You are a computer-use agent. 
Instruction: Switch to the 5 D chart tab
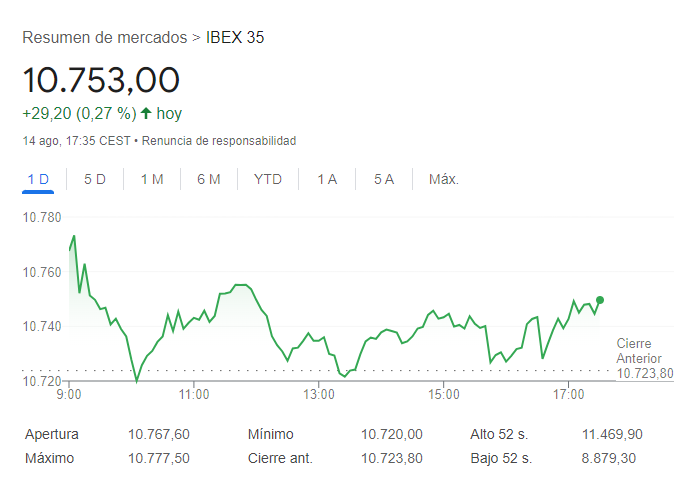(x=95, y=180)
